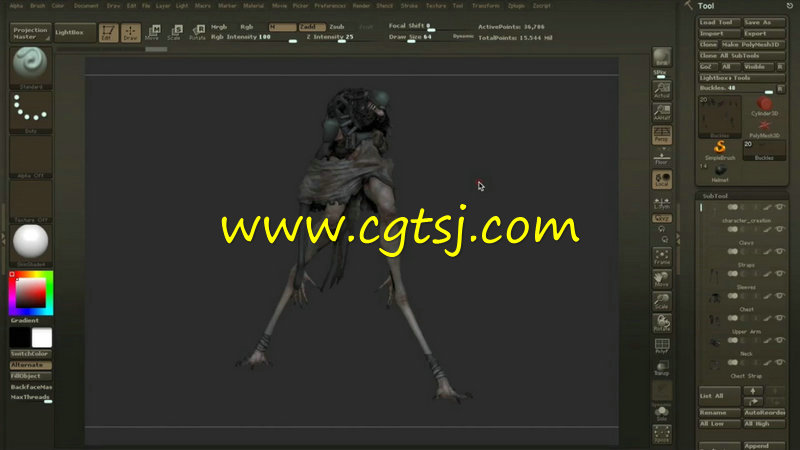Click the Actual size zoom icon
This screenshot has width=800, height=450.
click(662, 90)
